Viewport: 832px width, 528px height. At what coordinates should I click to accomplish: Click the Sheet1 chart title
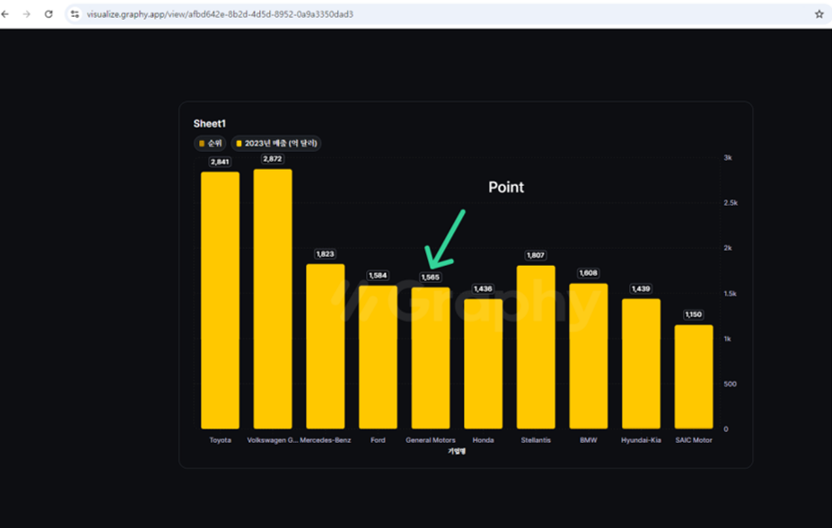pyautogui.click(x=210, y=124)
